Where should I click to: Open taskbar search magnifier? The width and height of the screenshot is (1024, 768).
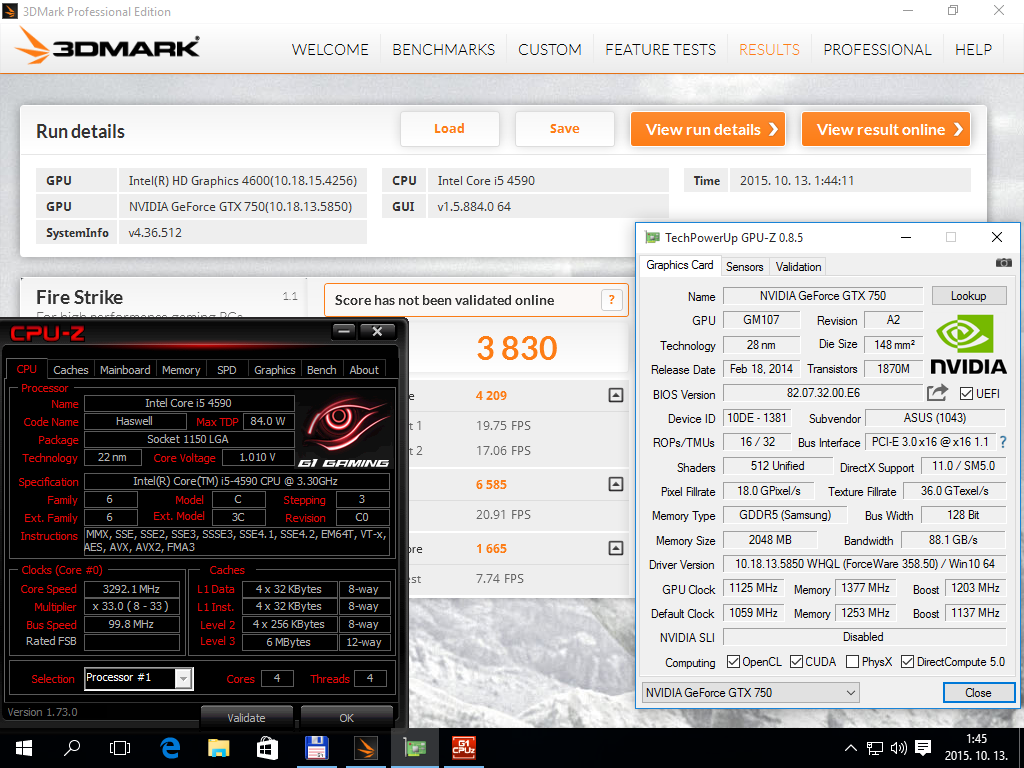pyautogui.click(x=72, y=748)
